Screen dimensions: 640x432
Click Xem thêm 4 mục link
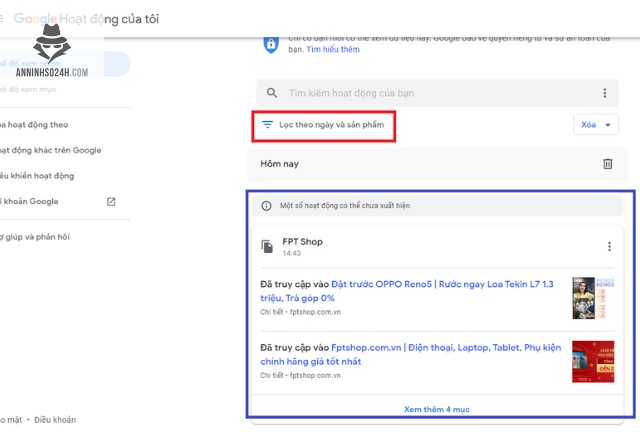(437, 409)
